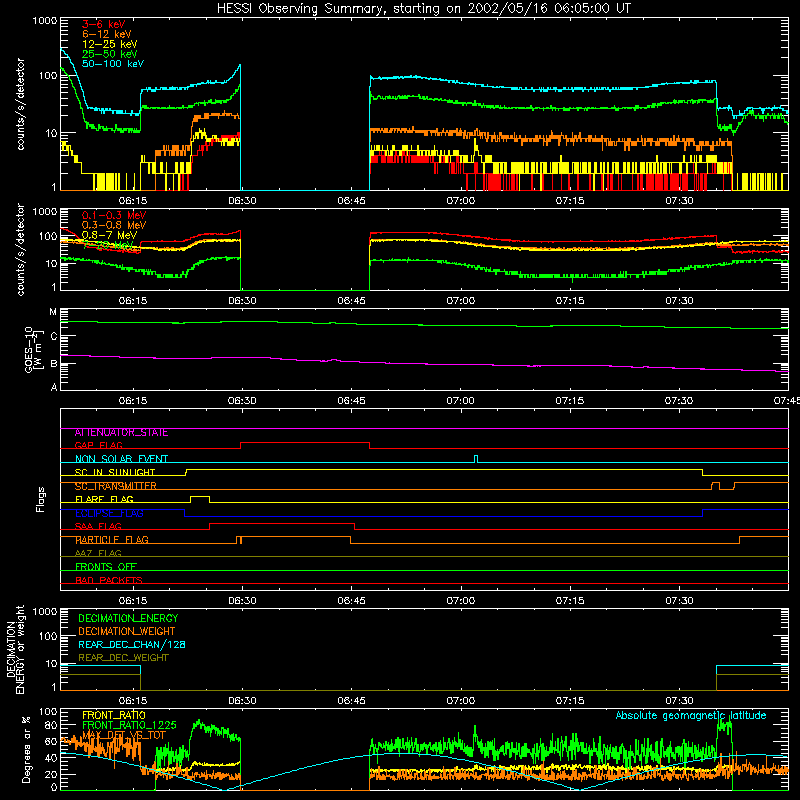Select the 12-25 keV legend label
This screenshot has width=800, height=800.
[x=110, y=44]
